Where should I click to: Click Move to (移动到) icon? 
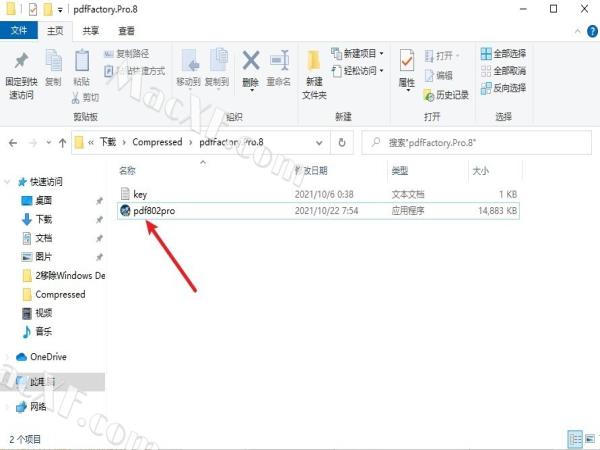pyautogui.click(x=190, y=61)
